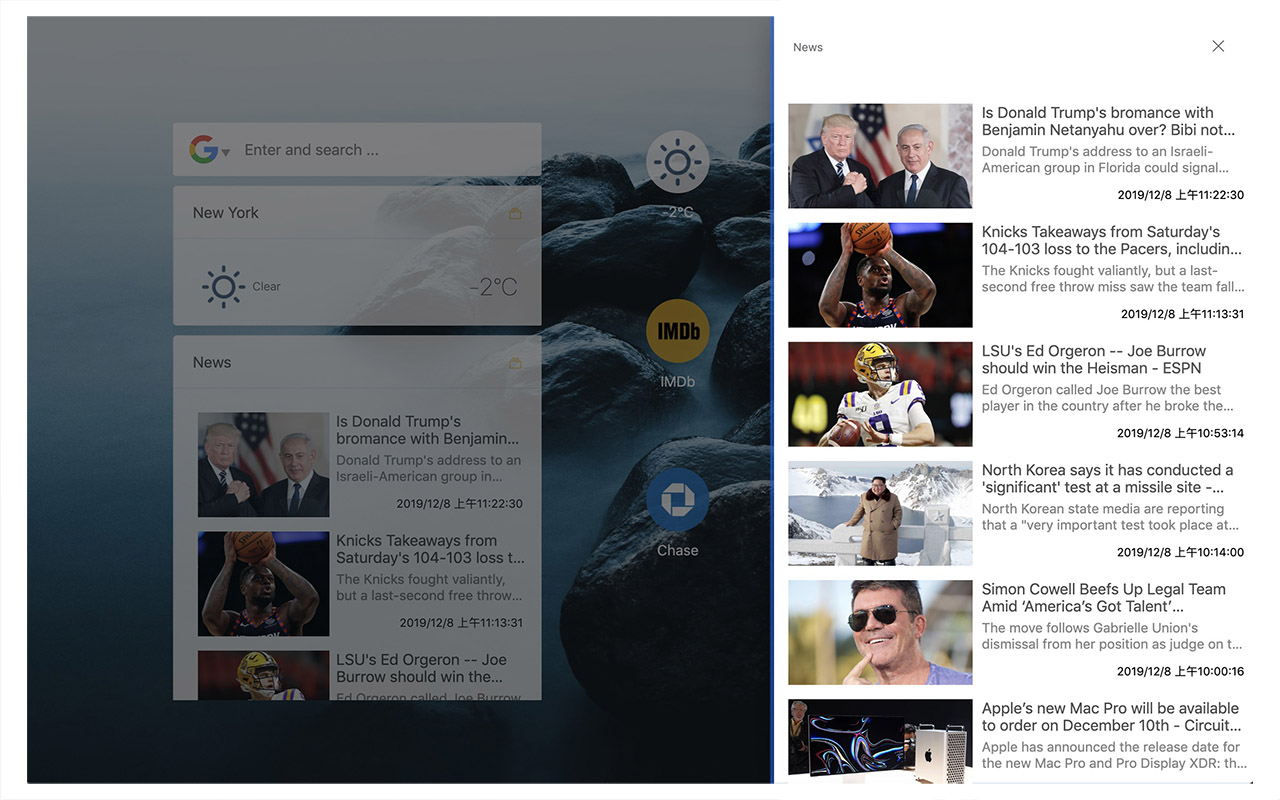
Task: Click the -2°C temperature in New York widget
Action: point(494,288)
